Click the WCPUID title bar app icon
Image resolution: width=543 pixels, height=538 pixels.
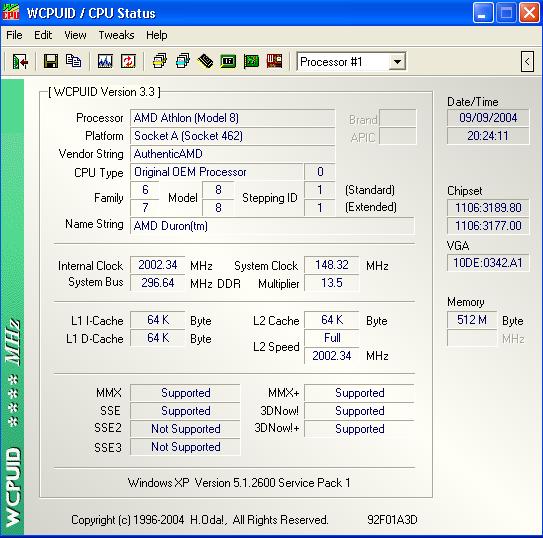point(11,12)
